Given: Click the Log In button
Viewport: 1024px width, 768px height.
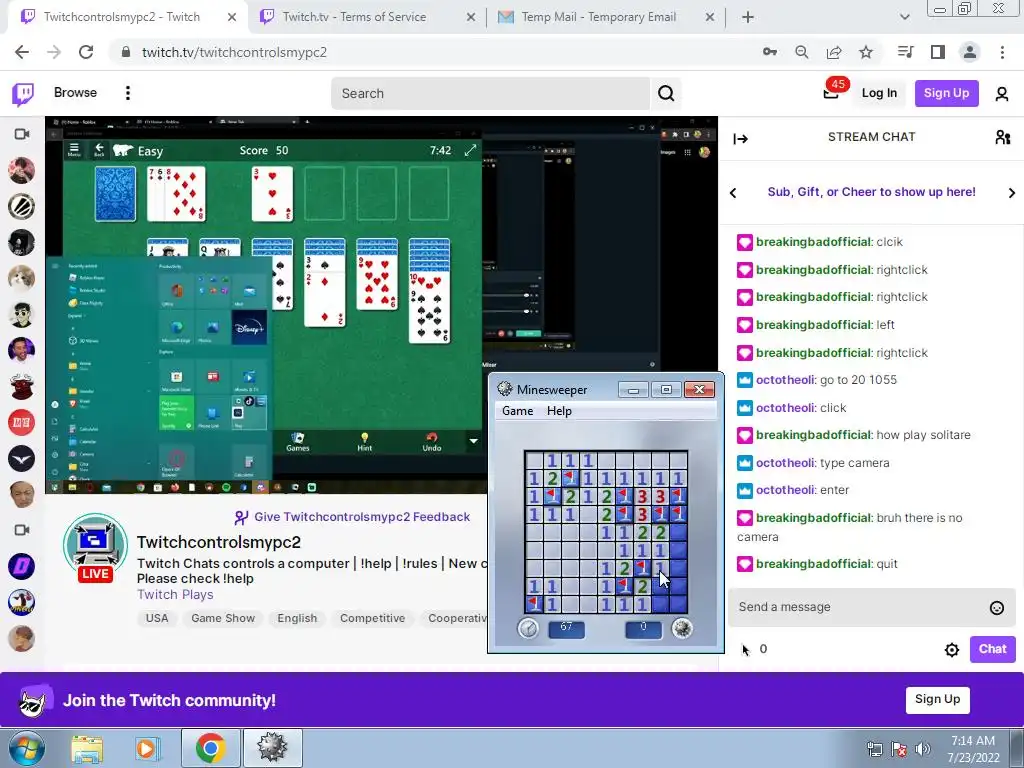Looking at the screenshot, I should coord(879,93).
